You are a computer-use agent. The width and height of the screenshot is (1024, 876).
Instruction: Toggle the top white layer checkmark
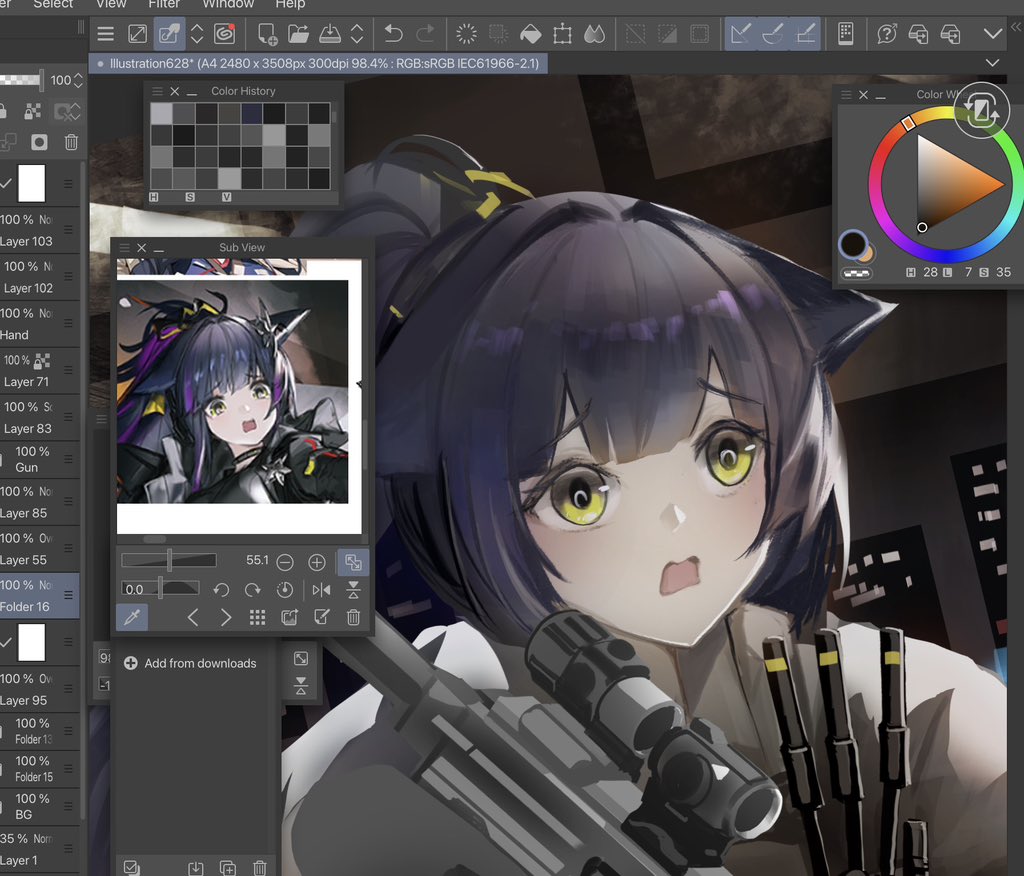6,184
